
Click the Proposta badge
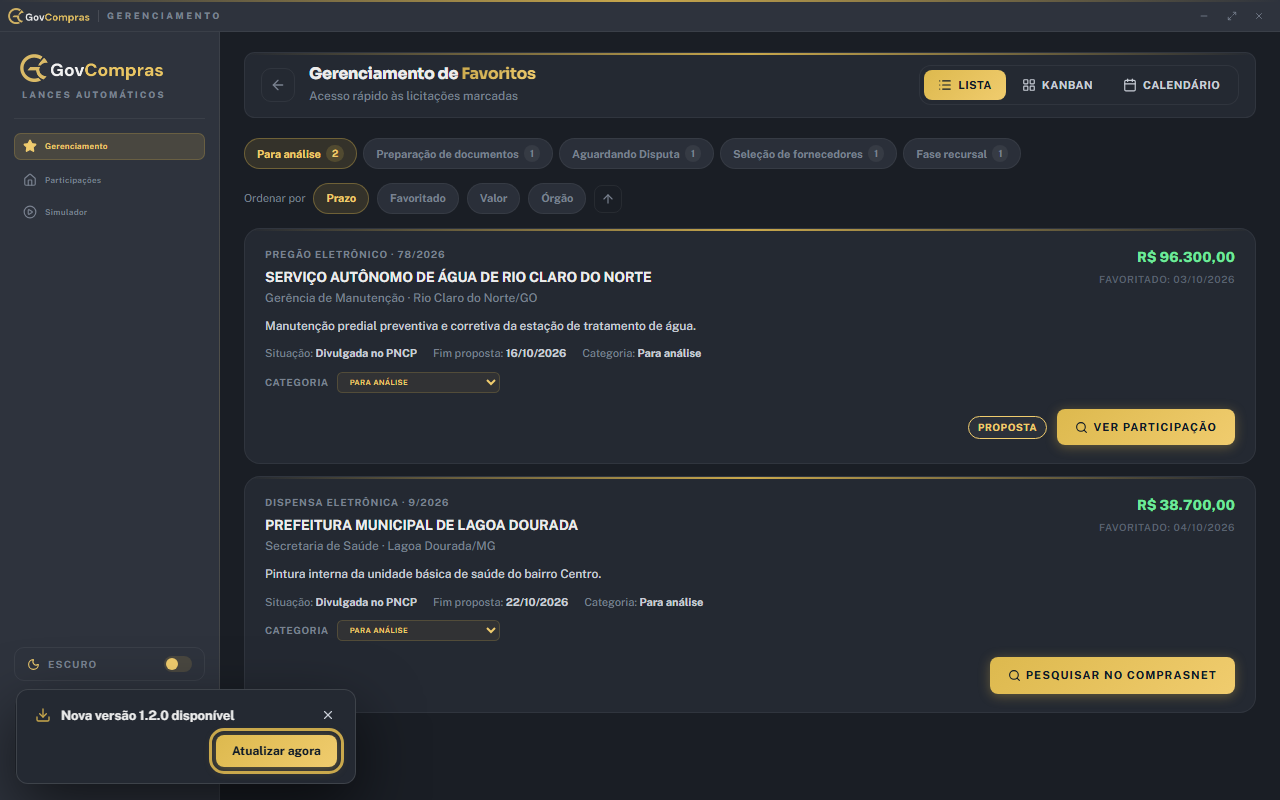click(1007, 427)
